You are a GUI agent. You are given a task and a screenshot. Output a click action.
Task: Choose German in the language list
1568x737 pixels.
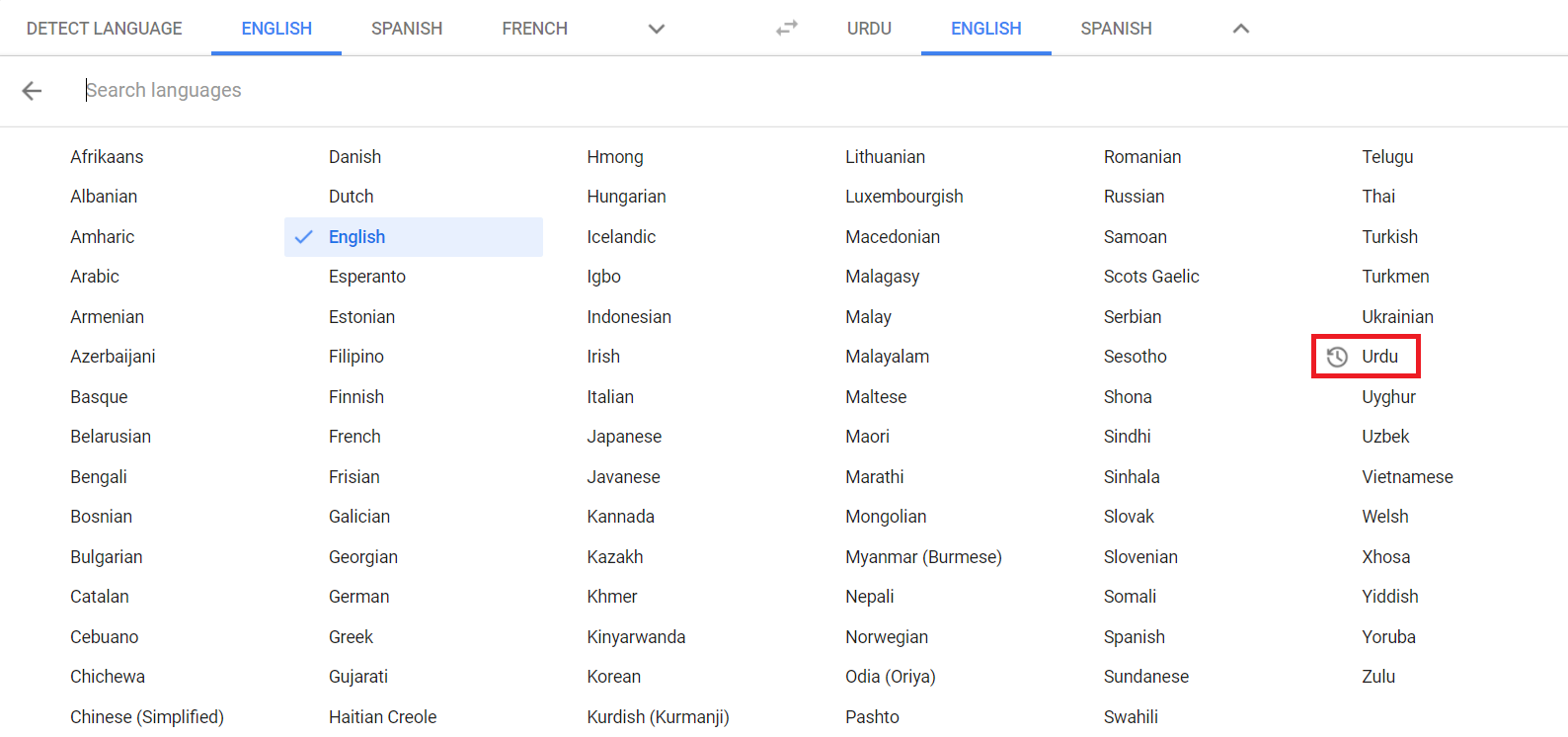pos(358,597)
